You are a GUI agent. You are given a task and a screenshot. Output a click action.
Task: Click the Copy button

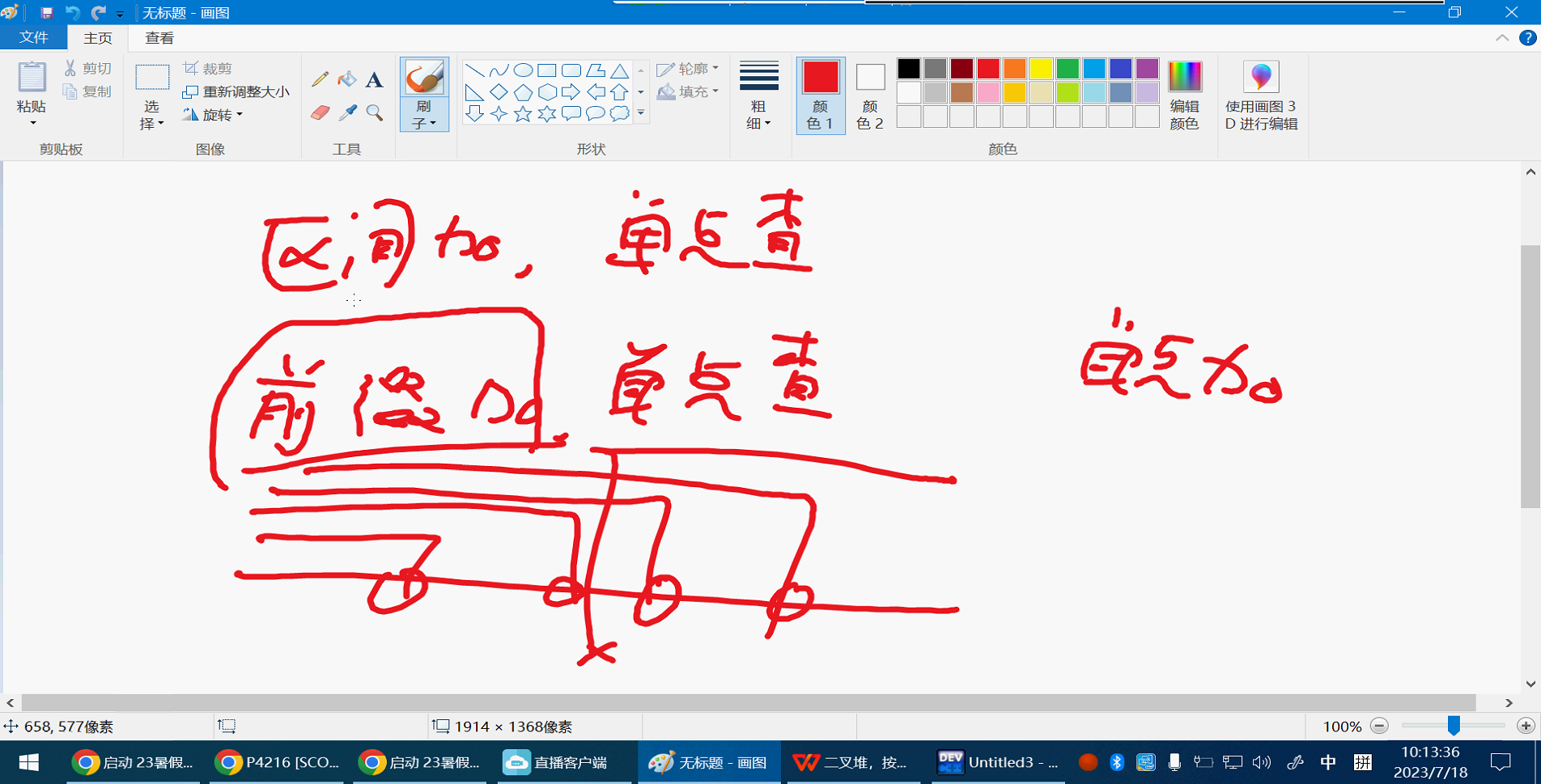(x=87, y=91)
